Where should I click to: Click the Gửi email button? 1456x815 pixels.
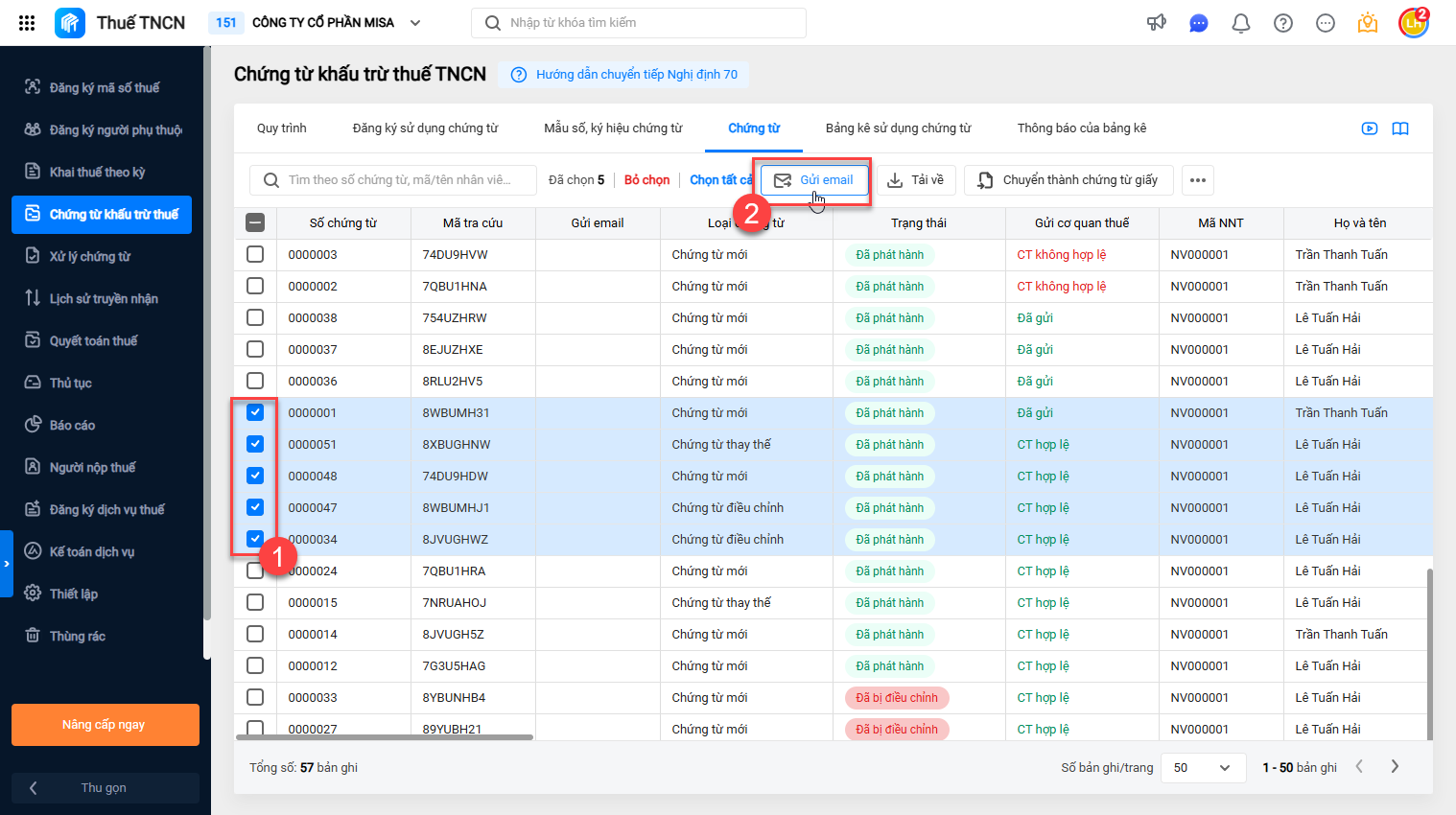click(x=814, y=180)
